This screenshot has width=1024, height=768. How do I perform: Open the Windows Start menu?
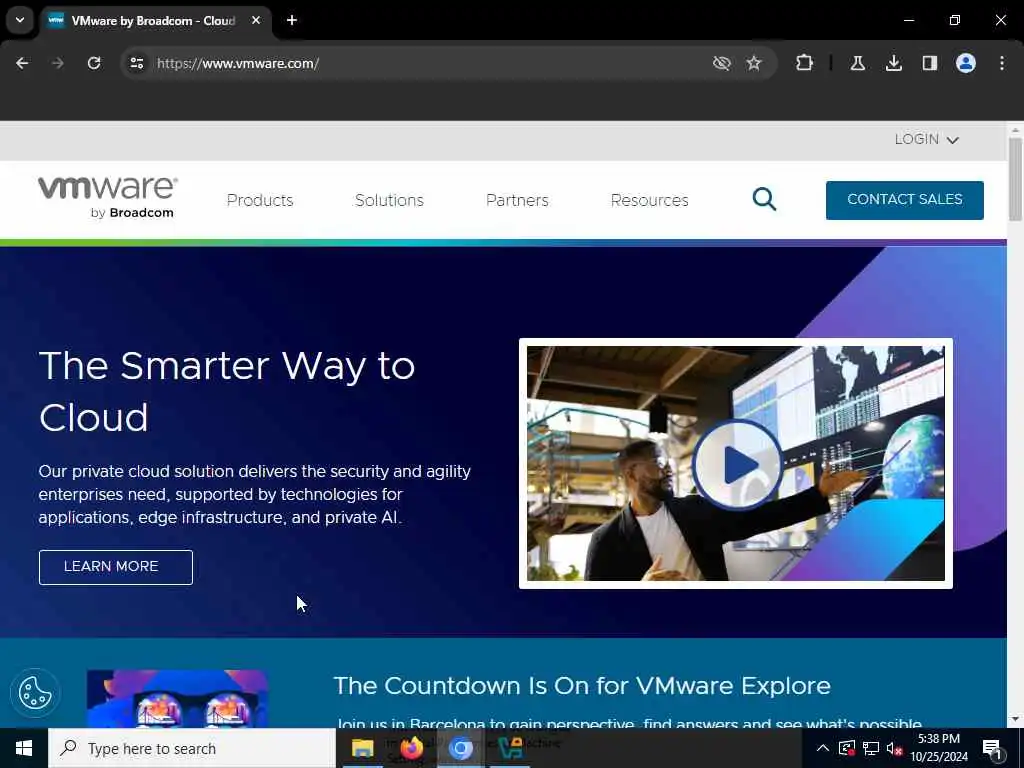click(x=24, y=748)
